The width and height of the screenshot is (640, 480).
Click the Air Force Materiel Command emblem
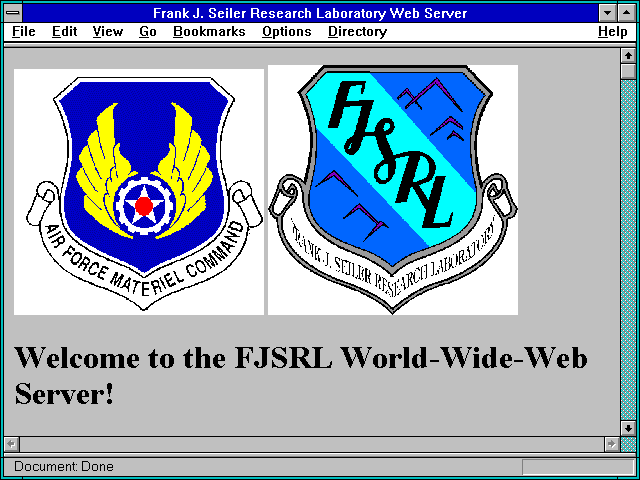139,192
